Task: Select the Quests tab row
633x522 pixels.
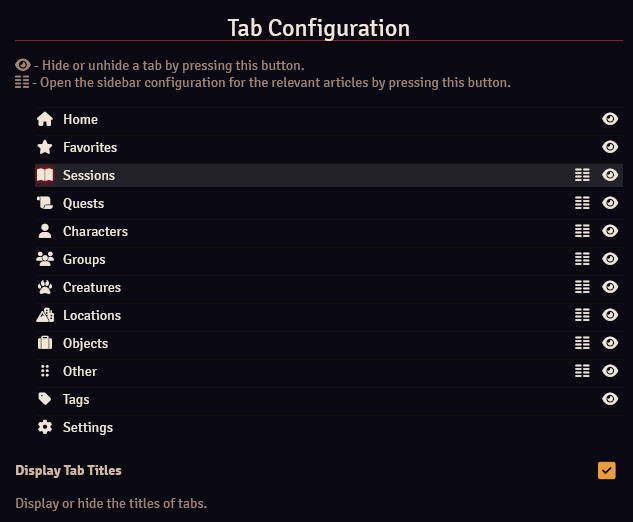Action: coord(329,203)
